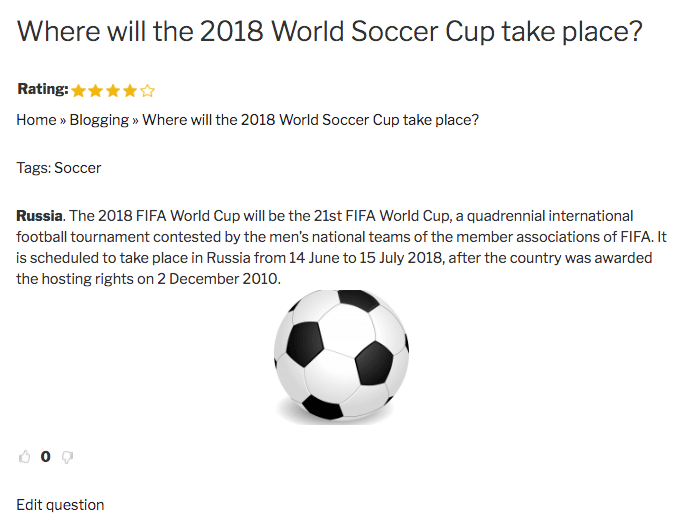Click the Tags label
Image resolution: width=678 pixels, height=529 pixels.
[x=33, y=168]
